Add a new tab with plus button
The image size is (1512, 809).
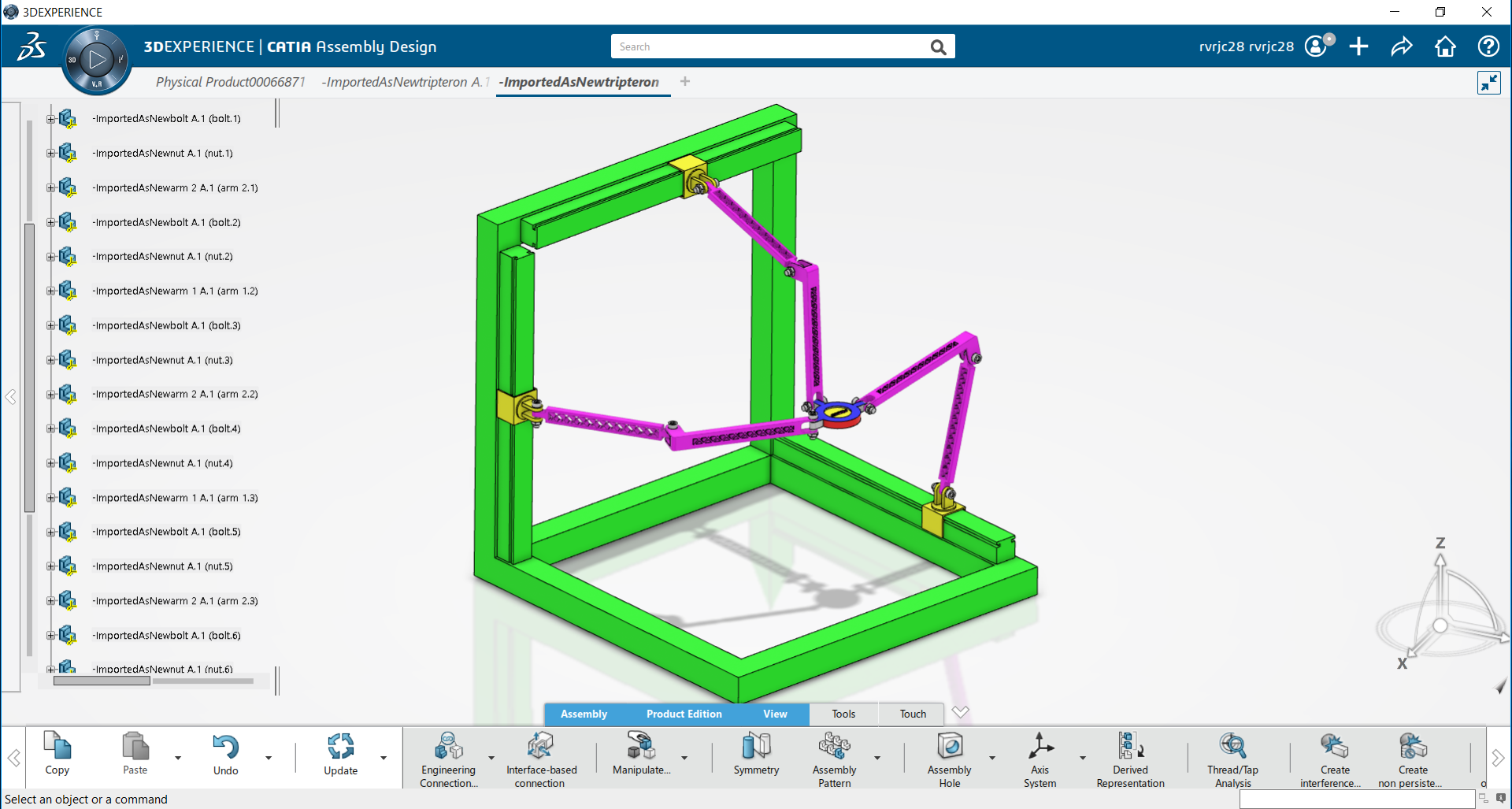click(x=685, y=81)
